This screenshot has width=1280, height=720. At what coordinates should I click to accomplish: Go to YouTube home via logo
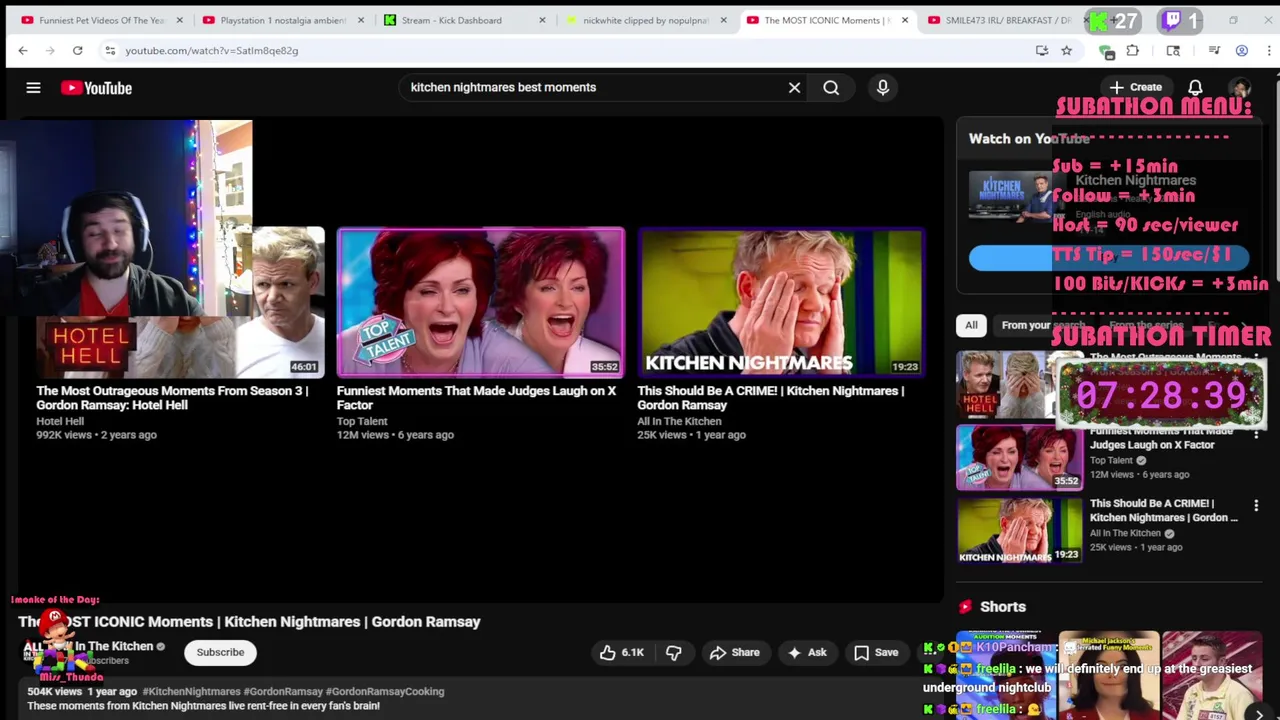(x=96, y=88)
